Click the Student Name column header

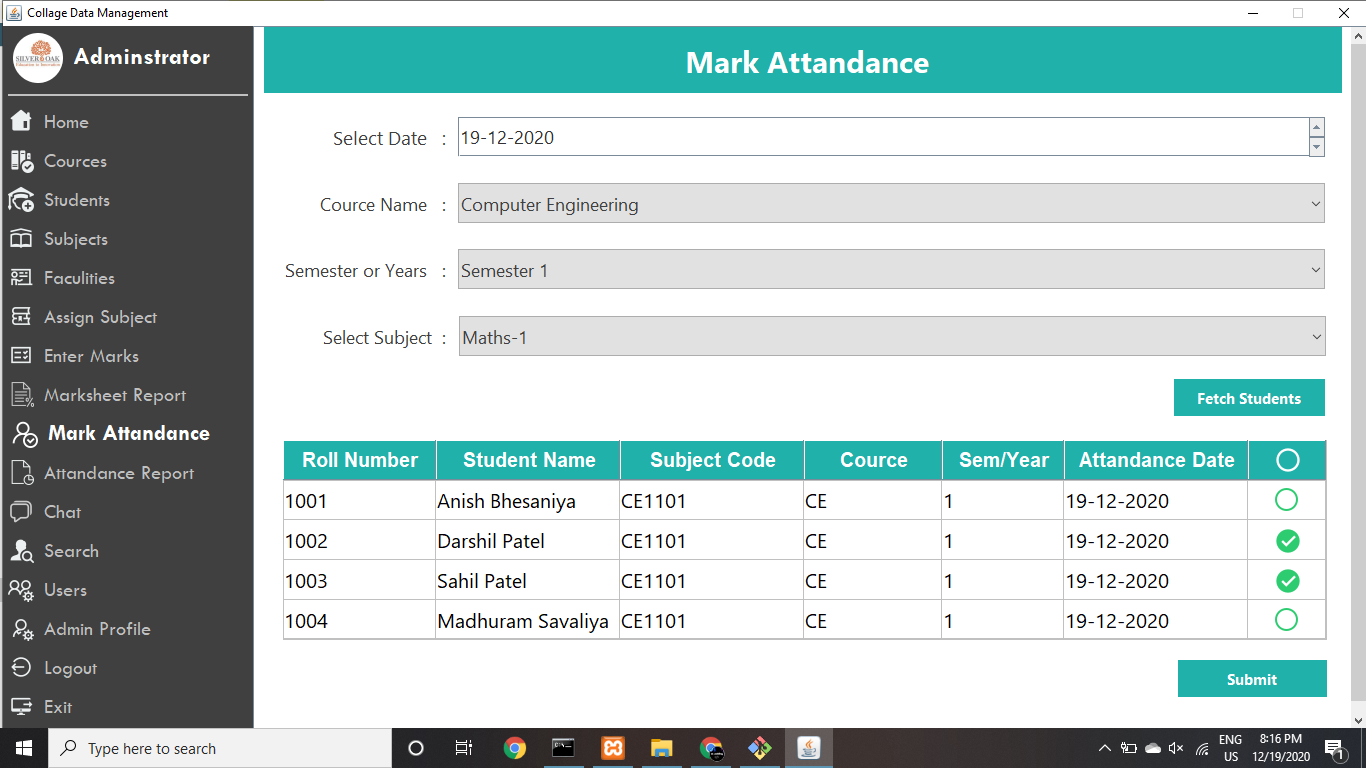click(529, 460)
